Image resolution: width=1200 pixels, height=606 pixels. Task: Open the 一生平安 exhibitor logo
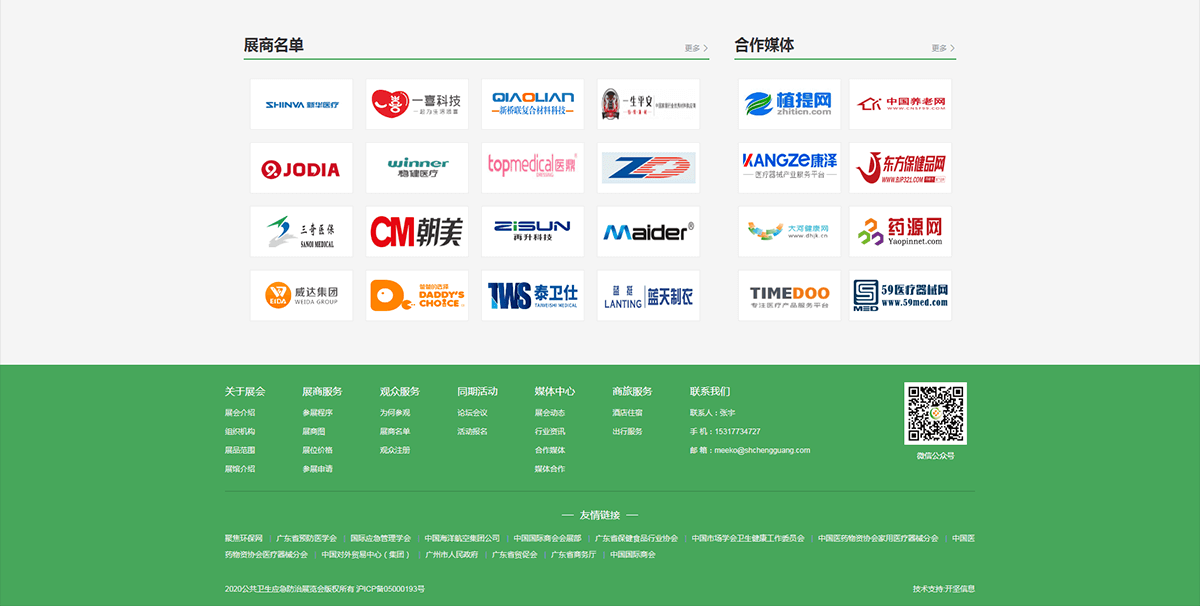649,104
